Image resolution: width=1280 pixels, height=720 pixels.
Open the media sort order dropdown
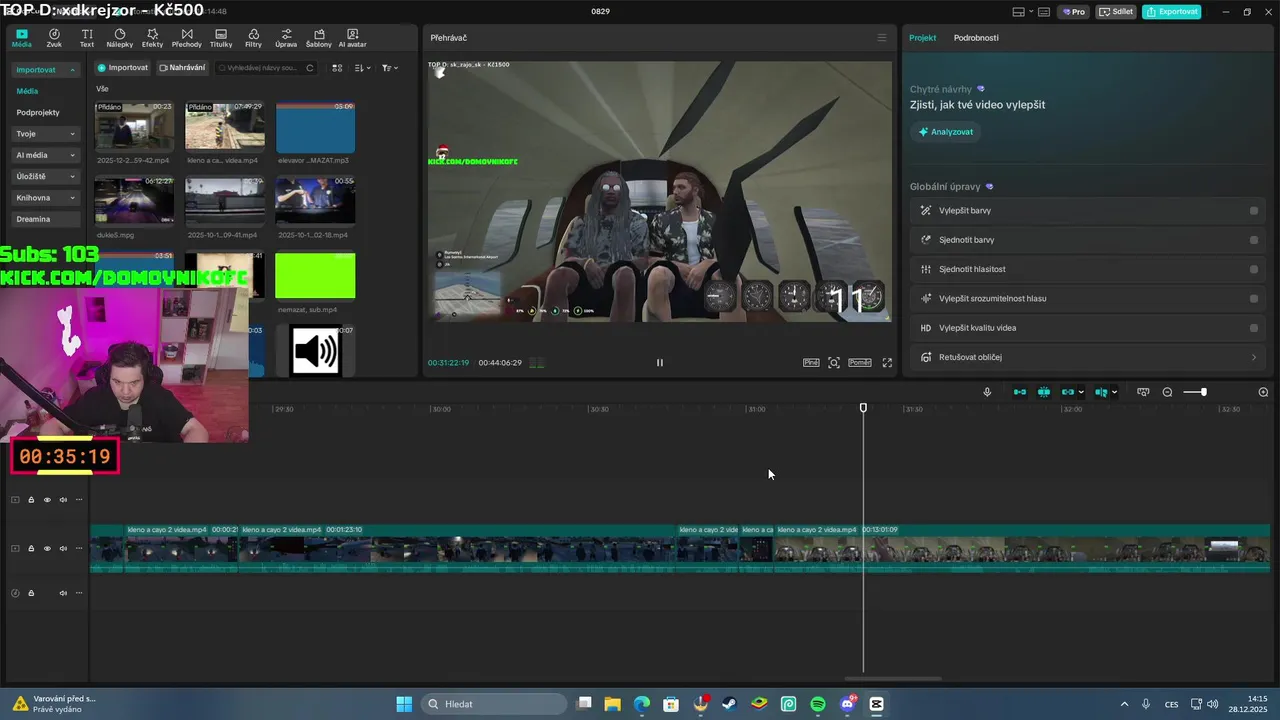click(x=363, y=68)
